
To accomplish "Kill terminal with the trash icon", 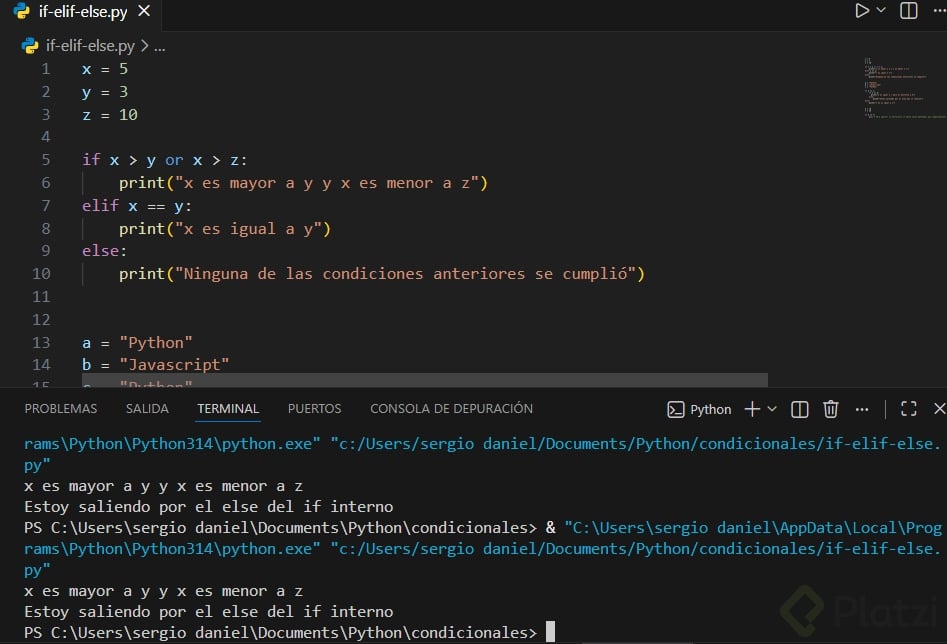I will click(x=830, y=409).
